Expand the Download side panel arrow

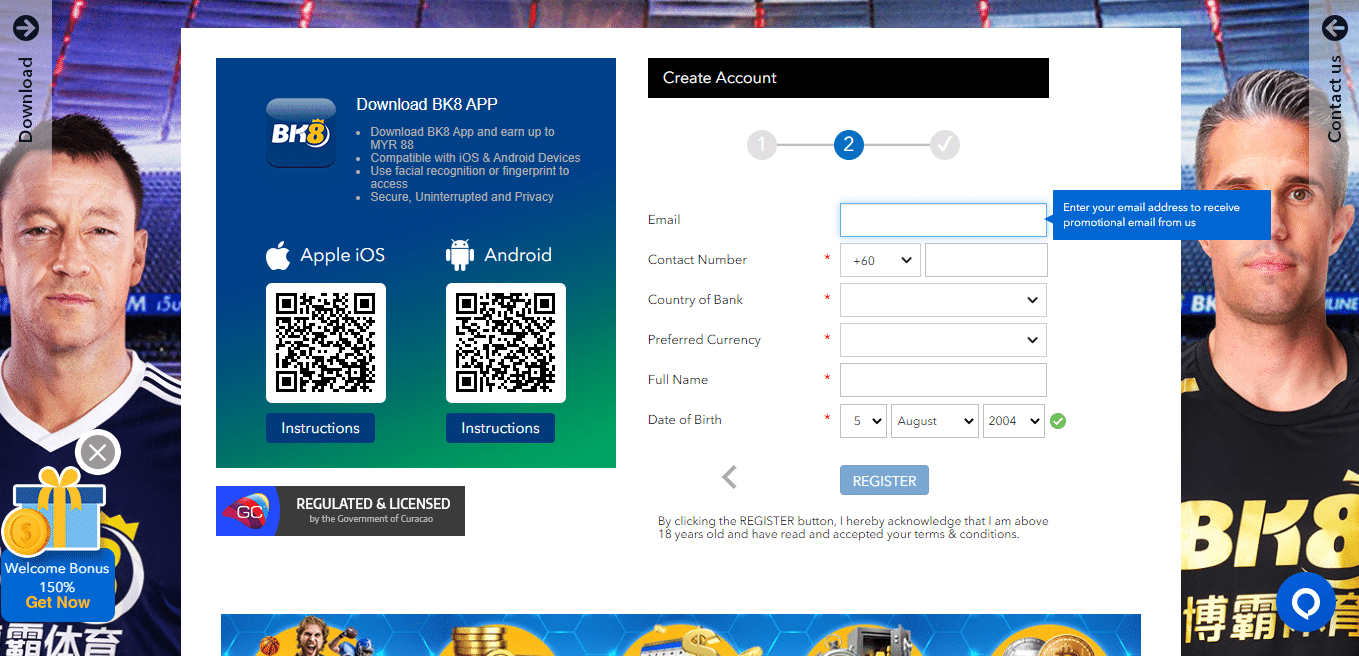pos(26,28)
